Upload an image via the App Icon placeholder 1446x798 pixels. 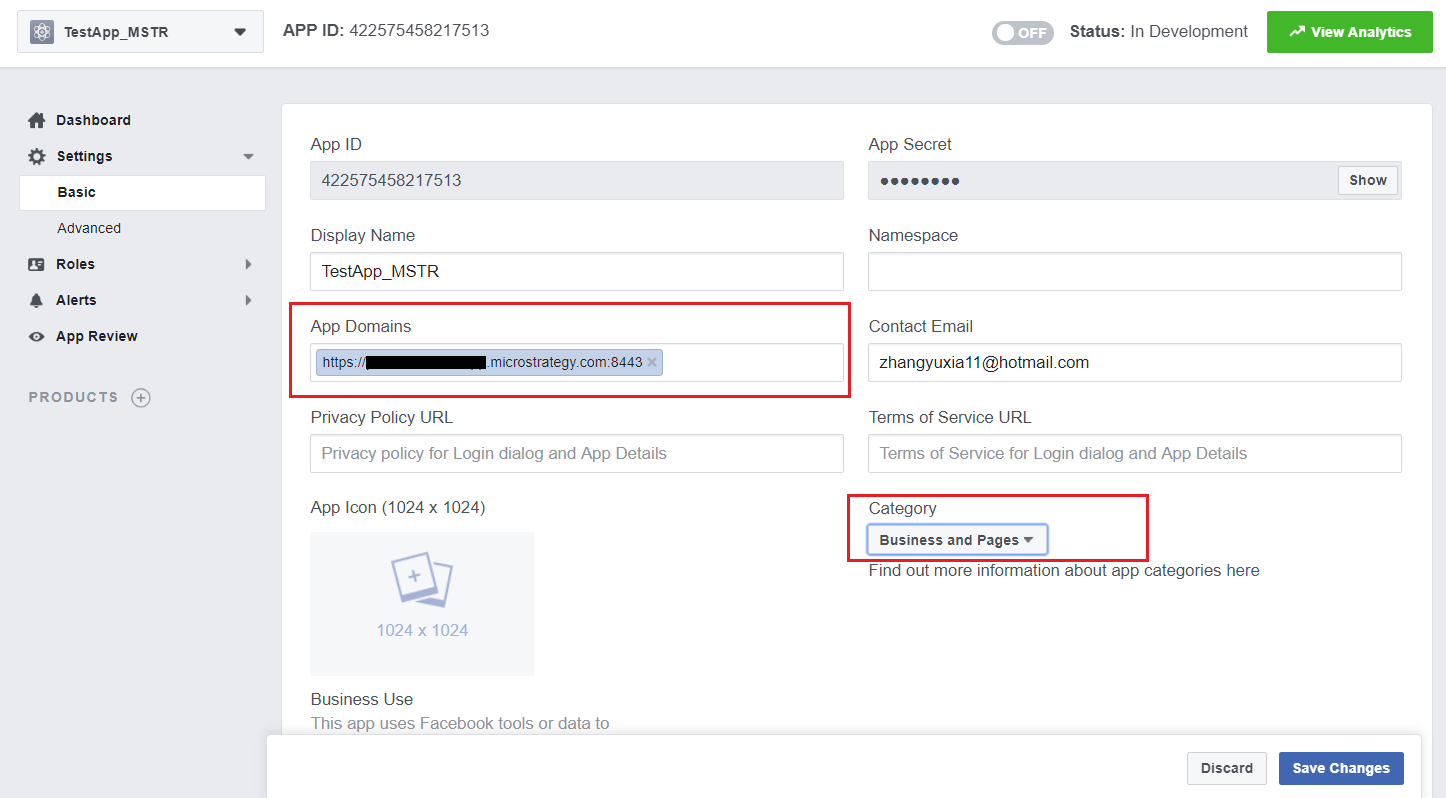click(x=422, y=603)
